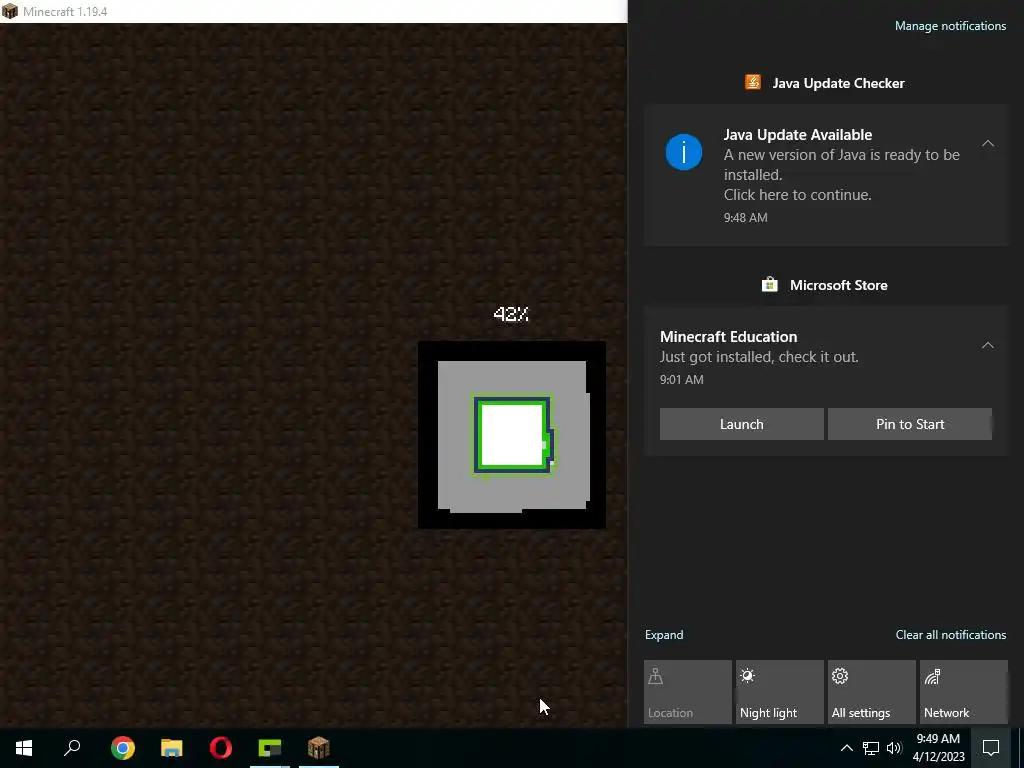Open Opera browser from taskbar
1024x768 pixels.
tap(221, 748)
